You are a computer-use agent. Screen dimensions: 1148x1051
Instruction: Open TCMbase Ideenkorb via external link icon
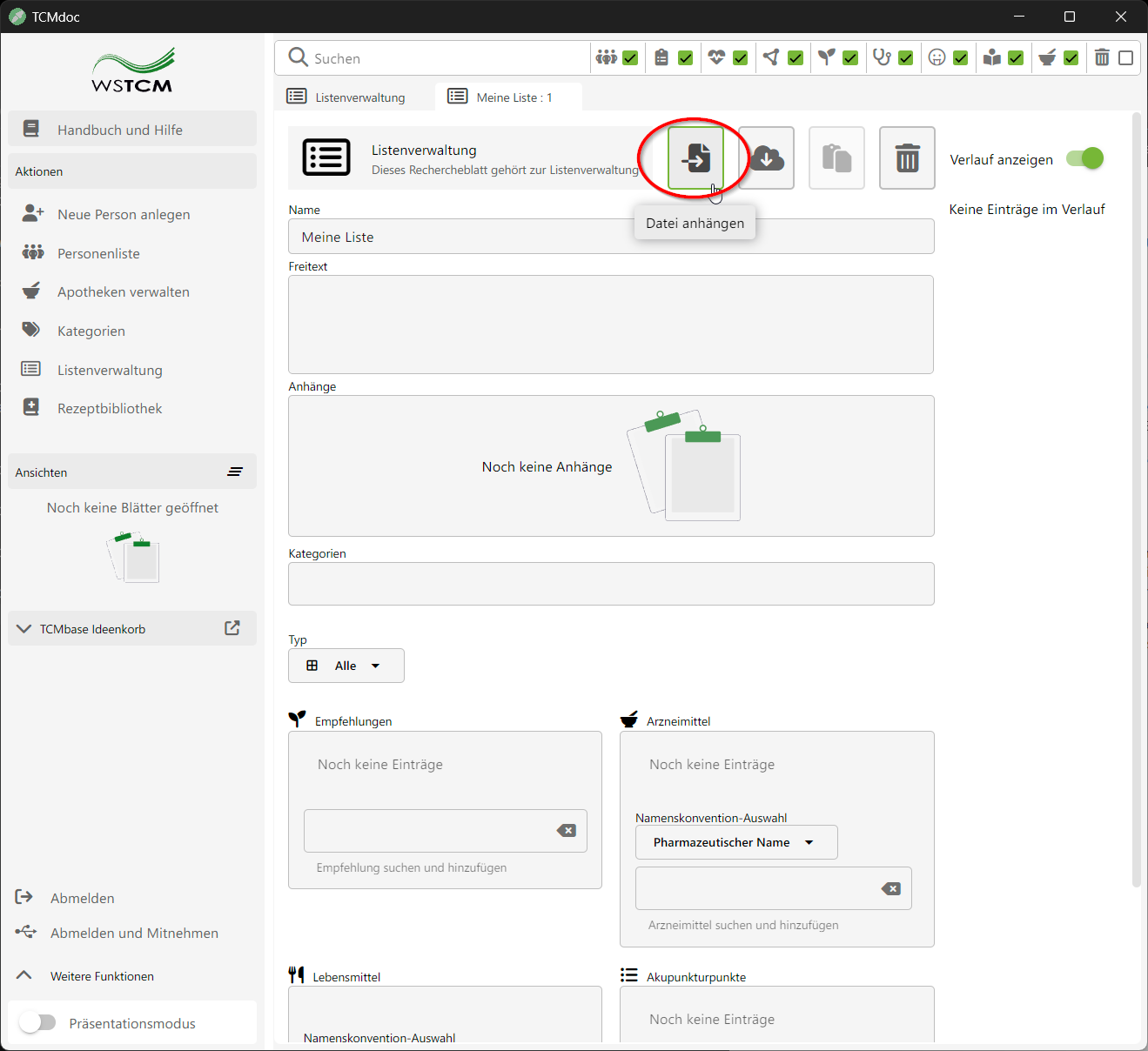pyautogui.click(x=232, y=627)
